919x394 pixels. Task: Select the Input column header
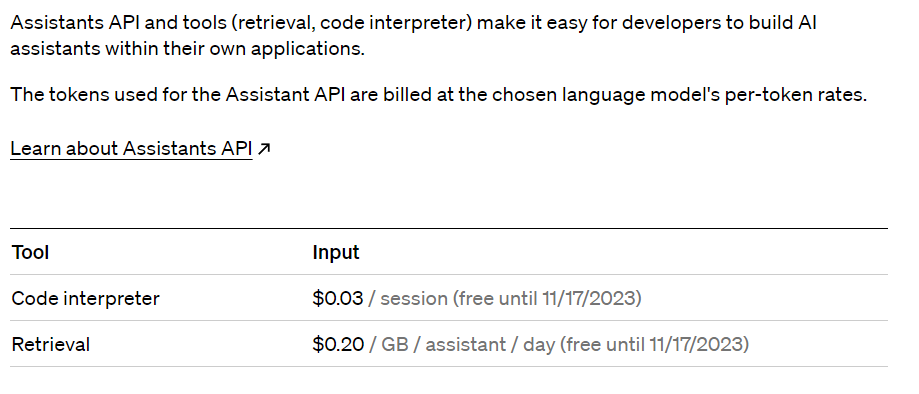pos(336,252)
